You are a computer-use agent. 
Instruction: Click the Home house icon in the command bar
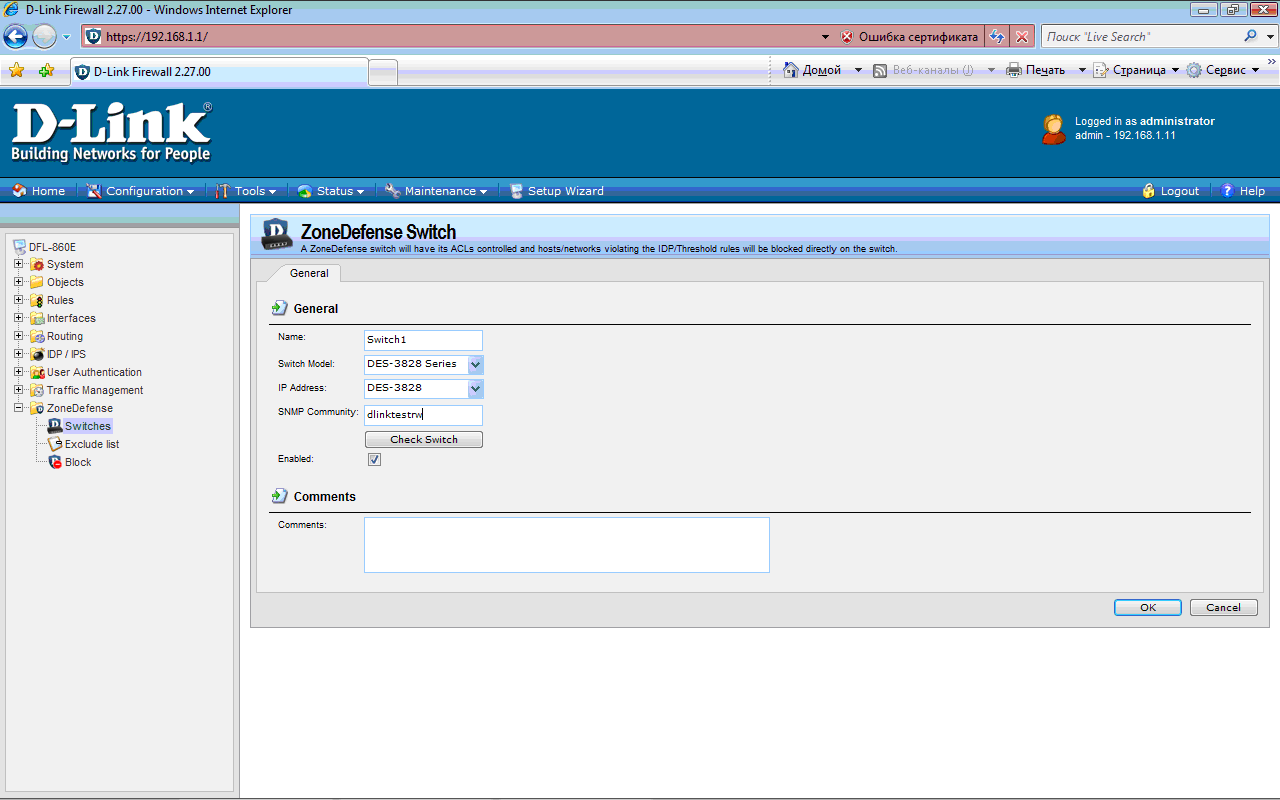[791, 70]
